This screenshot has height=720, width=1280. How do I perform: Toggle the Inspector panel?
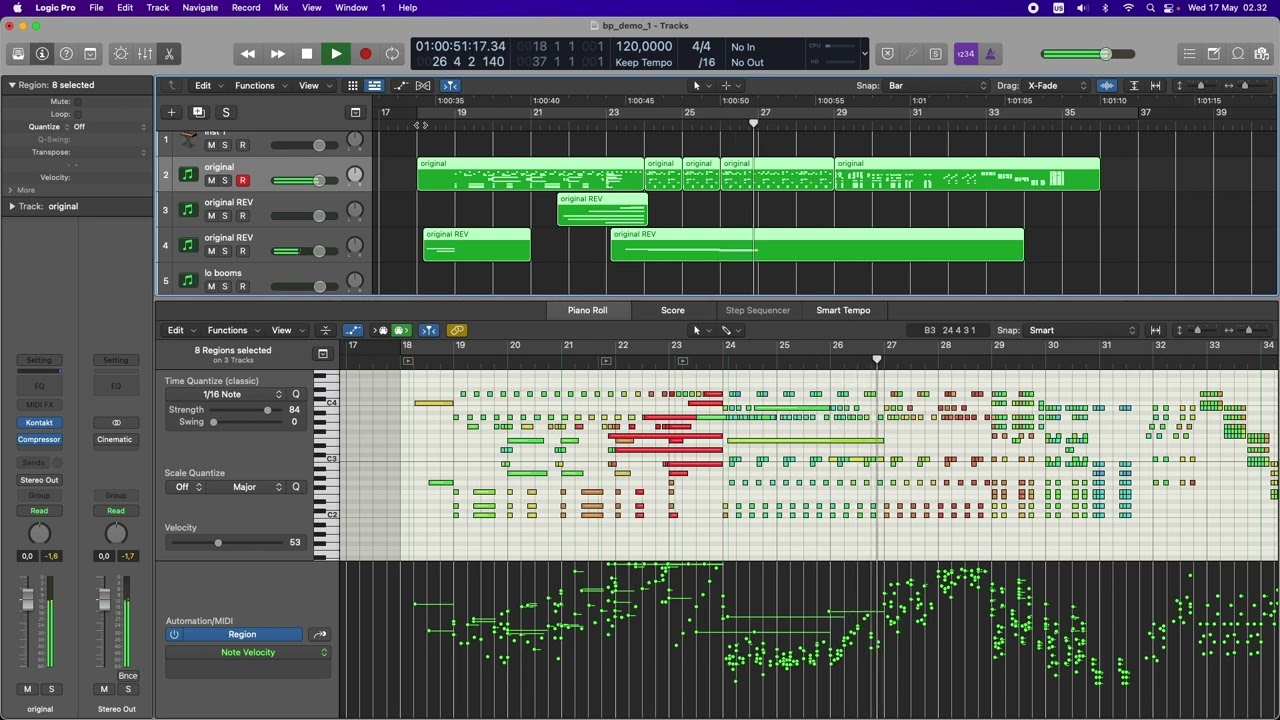pyautogui.click(x=42, y=54)
